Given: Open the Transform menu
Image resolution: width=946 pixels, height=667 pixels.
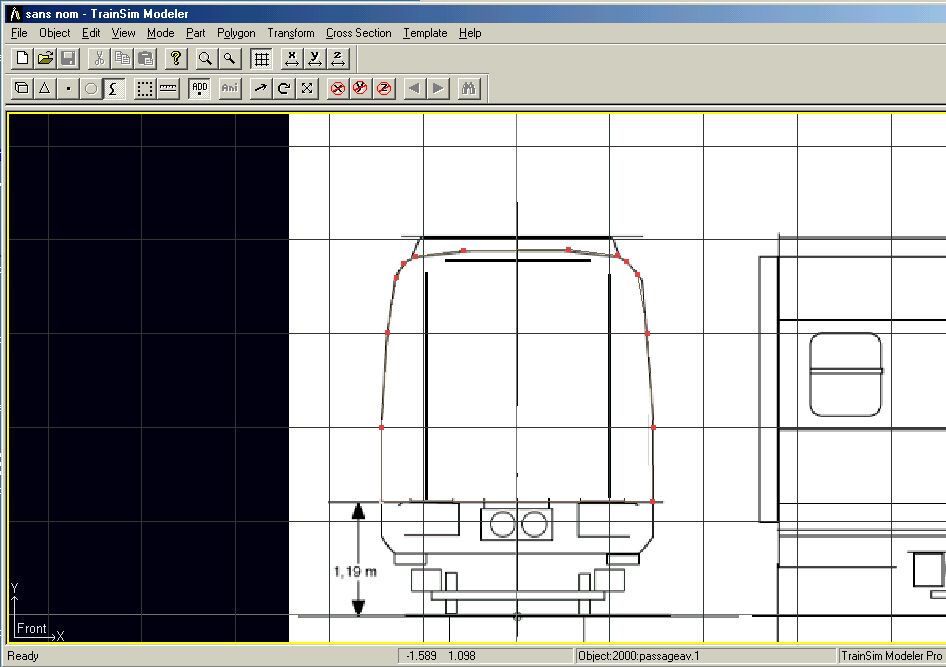Looking at the screenshot, I should pos(290,33).
